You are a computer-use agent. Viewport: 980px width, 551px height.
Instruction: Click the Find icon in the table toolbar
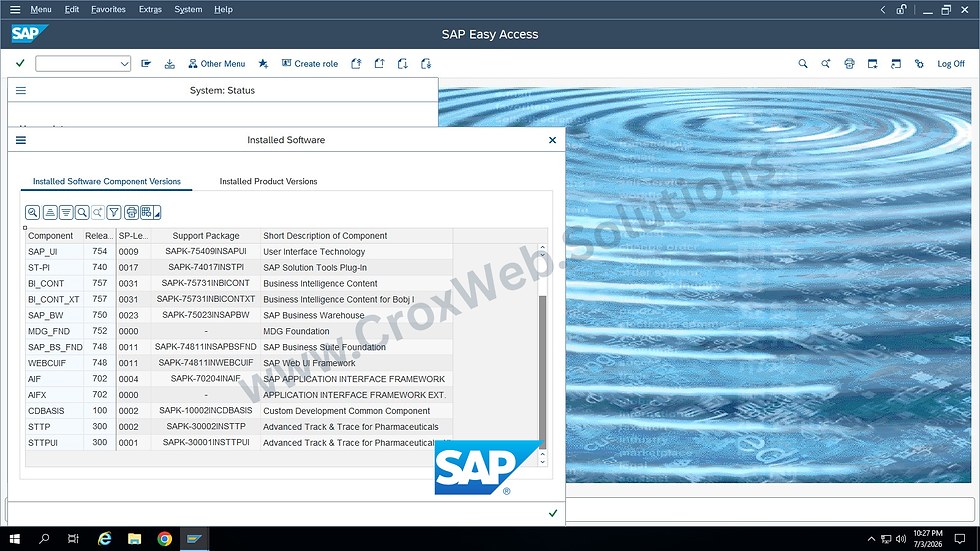(x=82, y=212)
